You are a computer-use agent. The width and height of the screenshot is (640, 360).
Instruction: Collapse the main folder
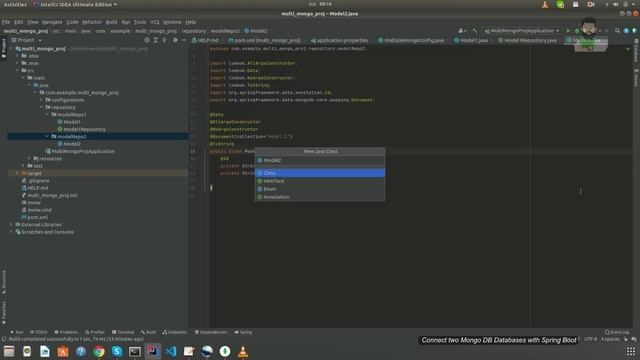23,78
